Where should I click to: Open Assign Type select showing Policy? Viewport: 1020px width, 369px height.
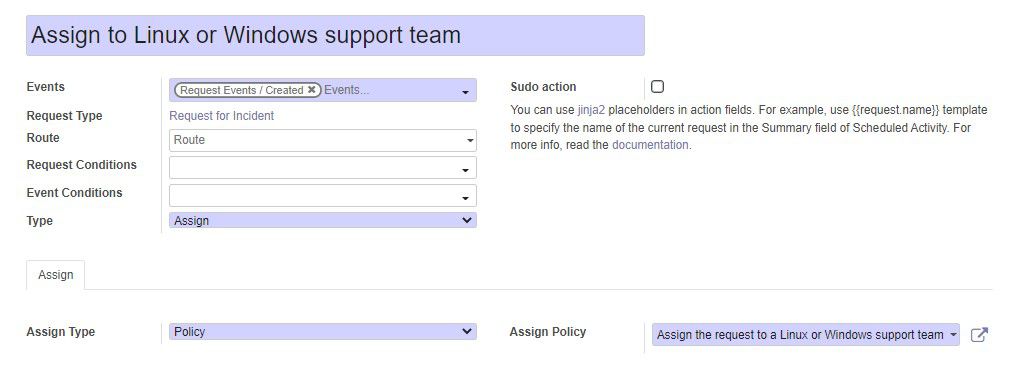tap(323, 332)
